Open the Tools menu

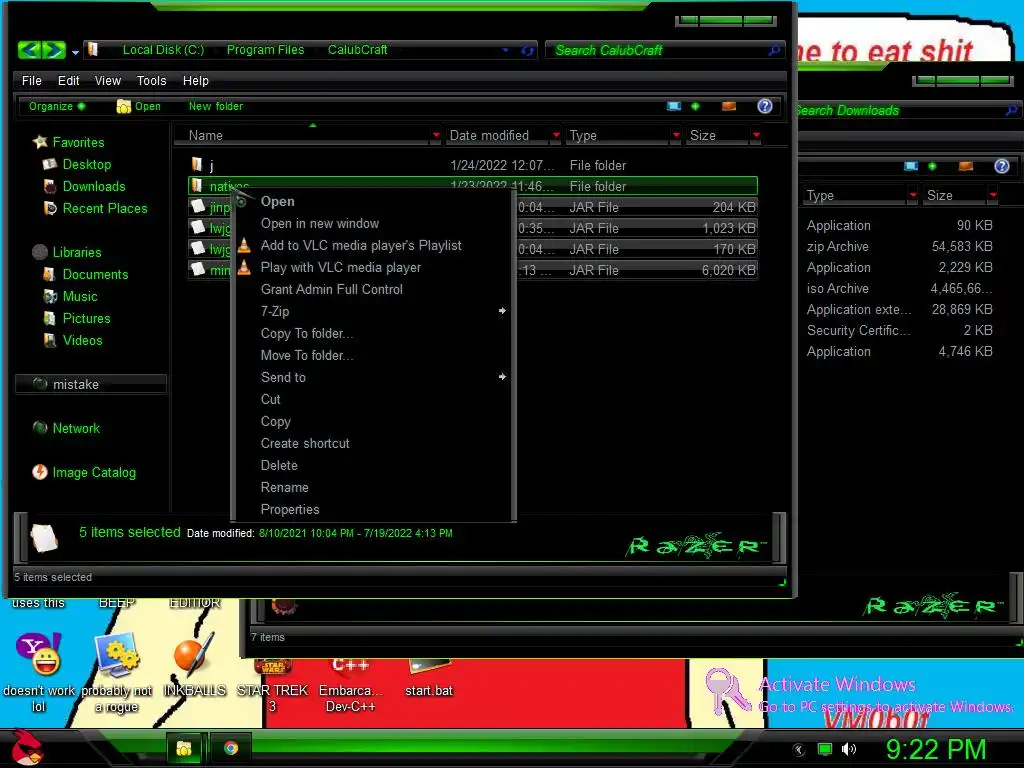(x=152, y=81)
